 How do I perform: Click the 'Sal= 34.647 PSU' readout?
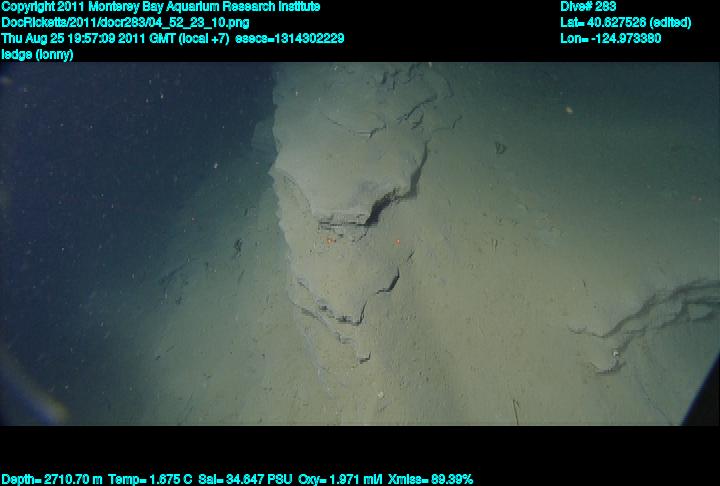(x=245, y=480)
